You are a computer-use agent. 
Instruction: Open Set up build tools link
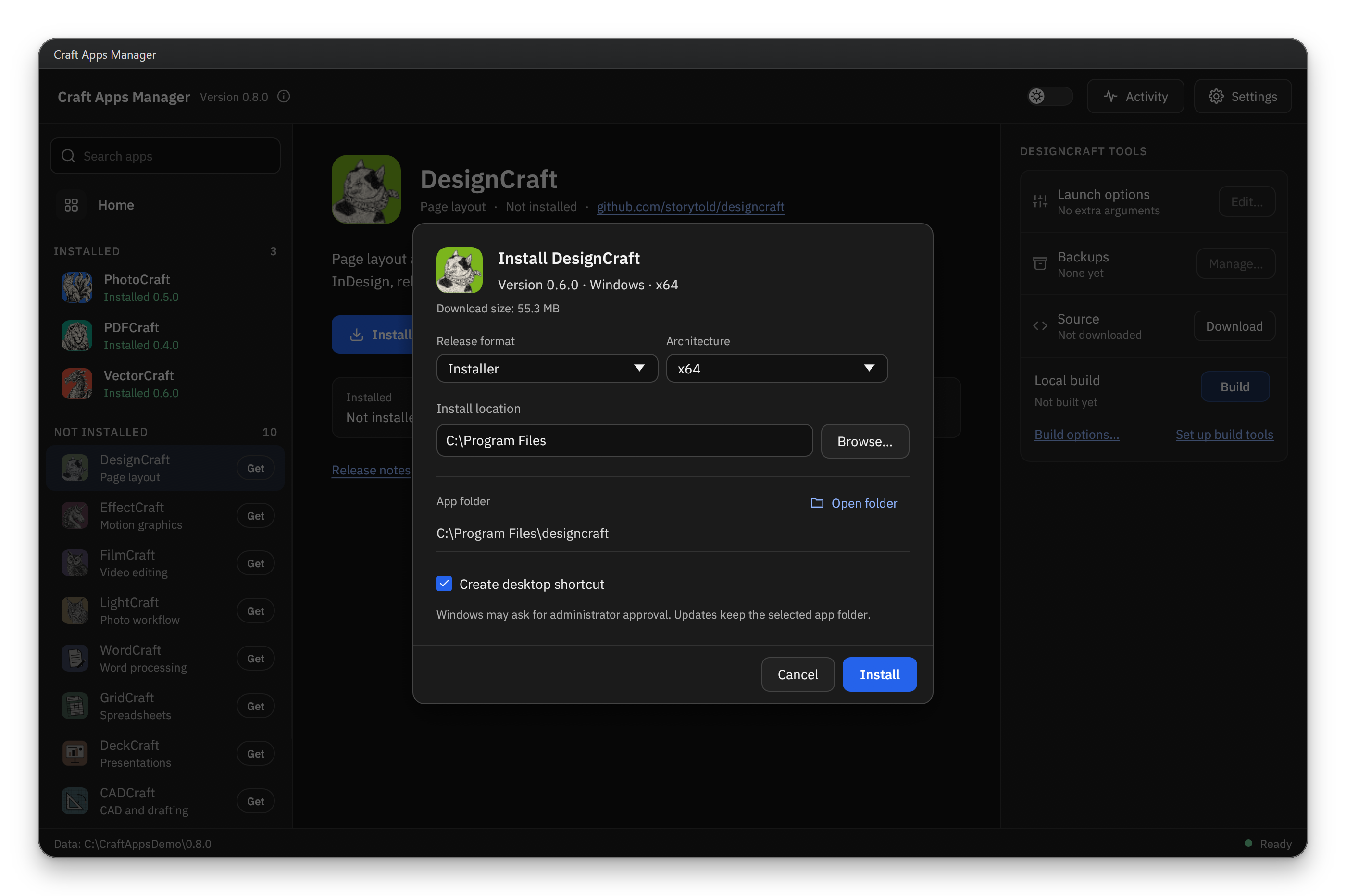1224,434
